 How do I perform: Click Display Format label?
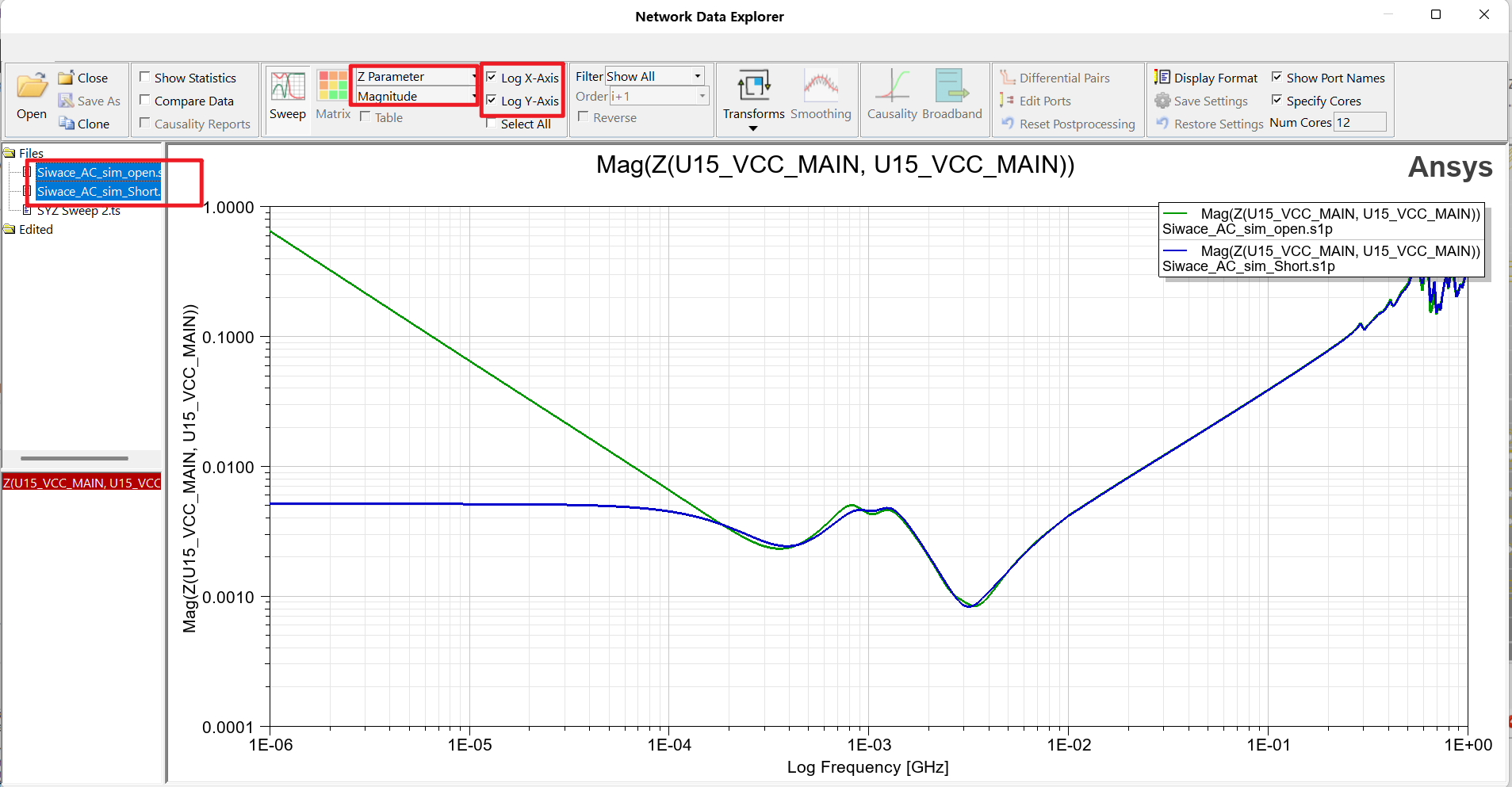click(x=1215, y=78)
